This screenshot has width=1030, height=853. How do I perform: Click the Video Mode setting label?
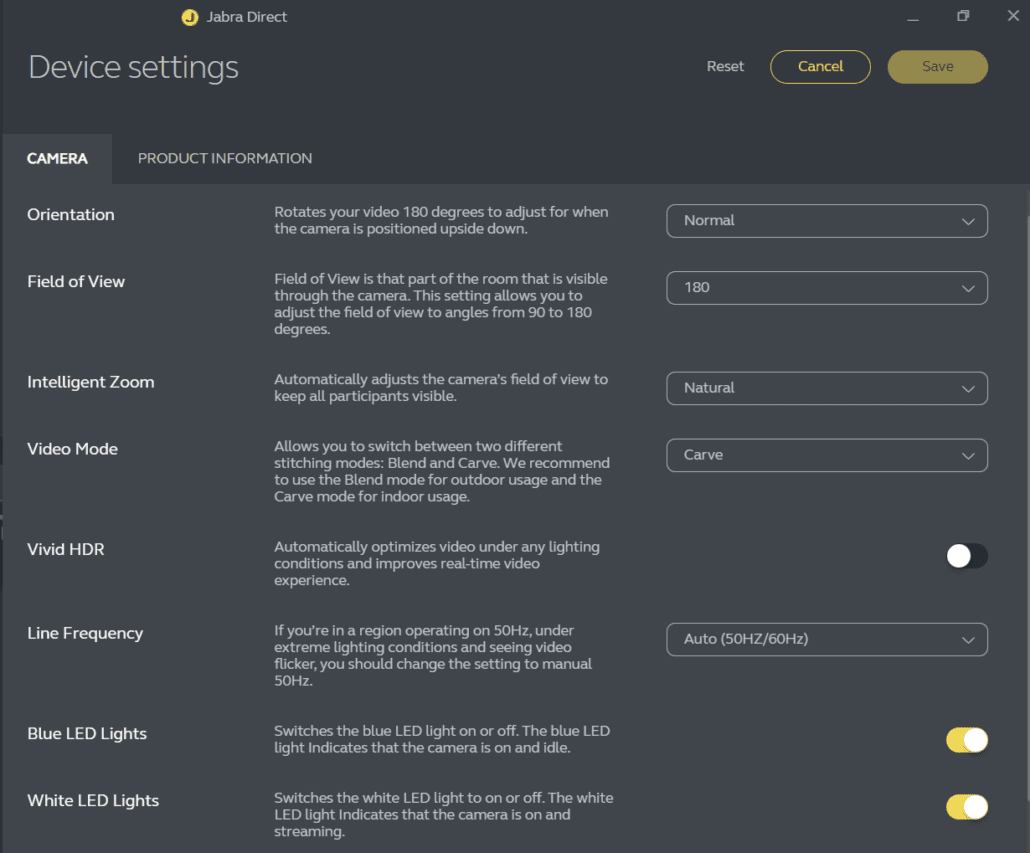[72, 449]
